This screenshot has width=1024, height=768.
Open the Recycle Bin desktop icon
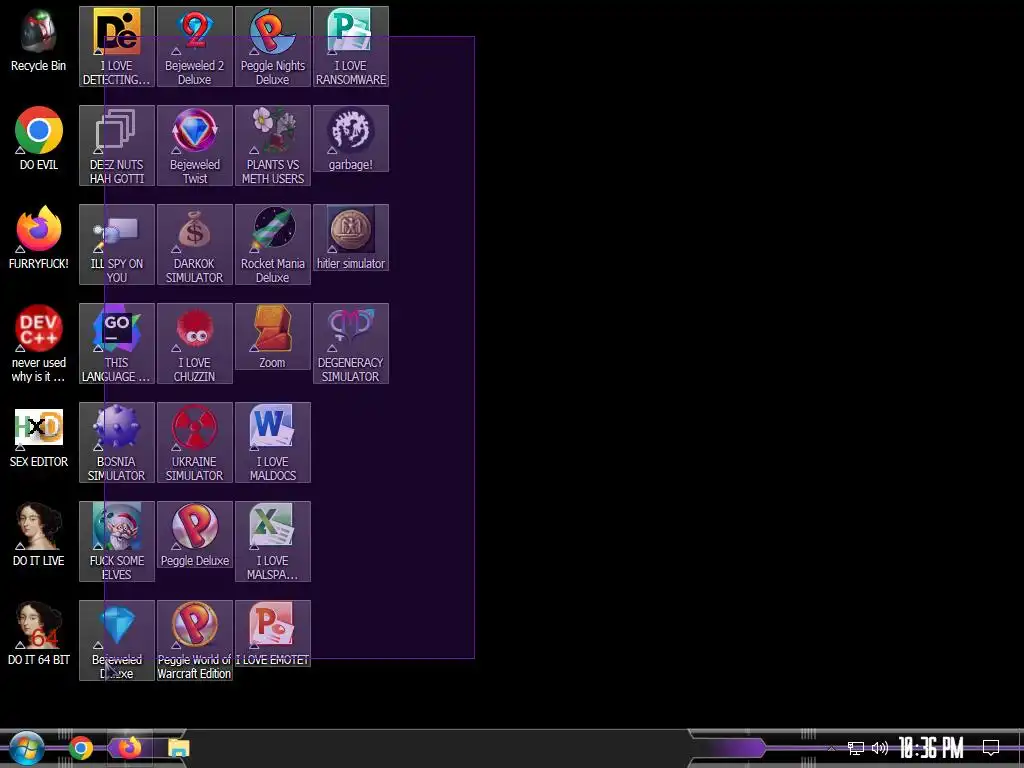tap(39, 40)
